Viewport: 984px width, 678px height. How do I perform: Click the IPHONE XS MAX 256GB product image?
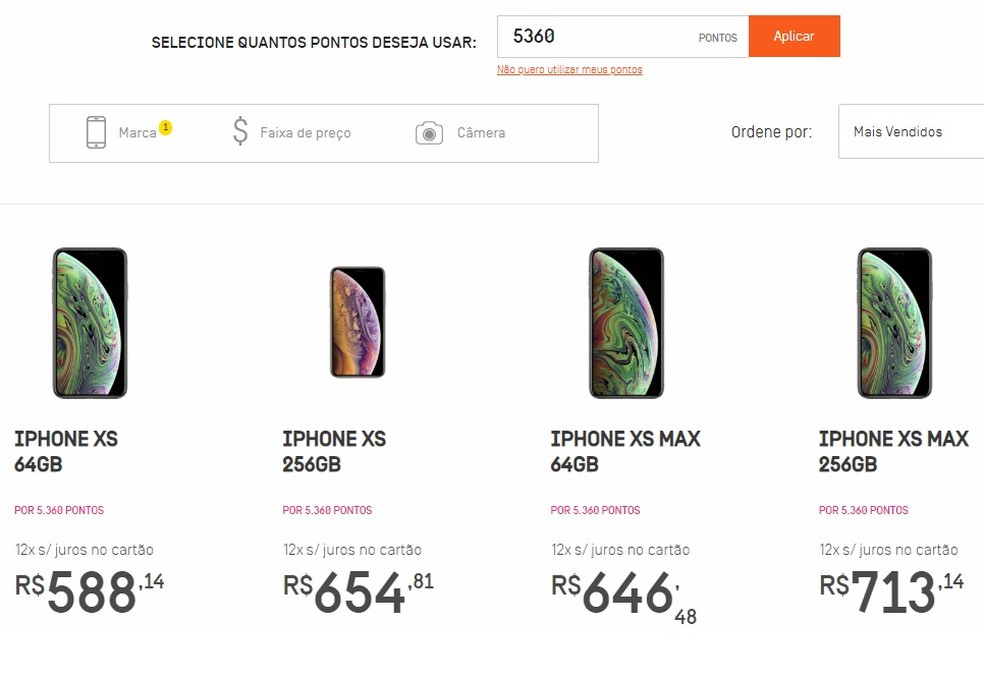click(893, 323)
